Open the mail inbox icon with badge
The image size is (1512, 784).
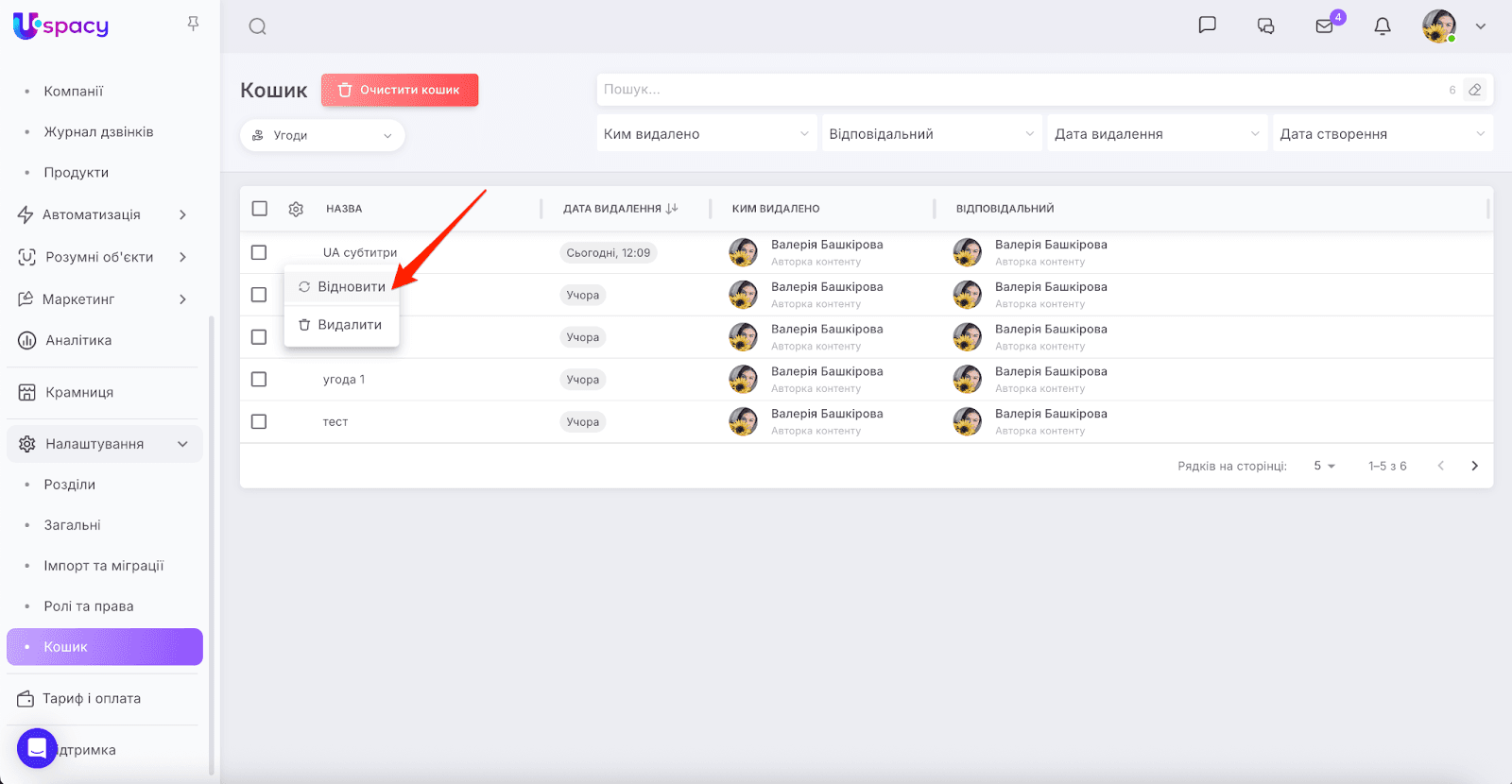[1325, 26]
